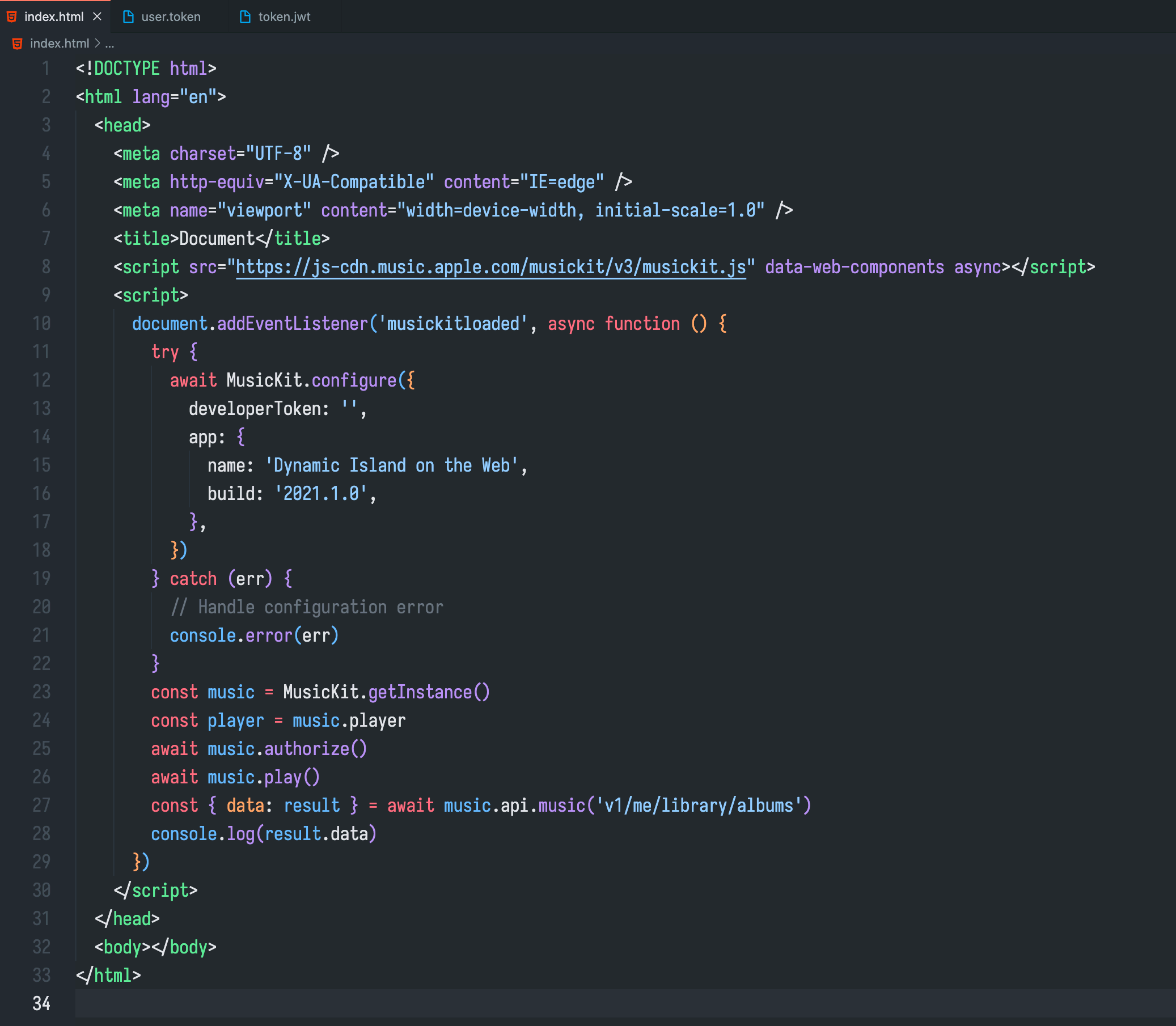
Task: Place cursor in empty developerToken string
Action: 350,409
